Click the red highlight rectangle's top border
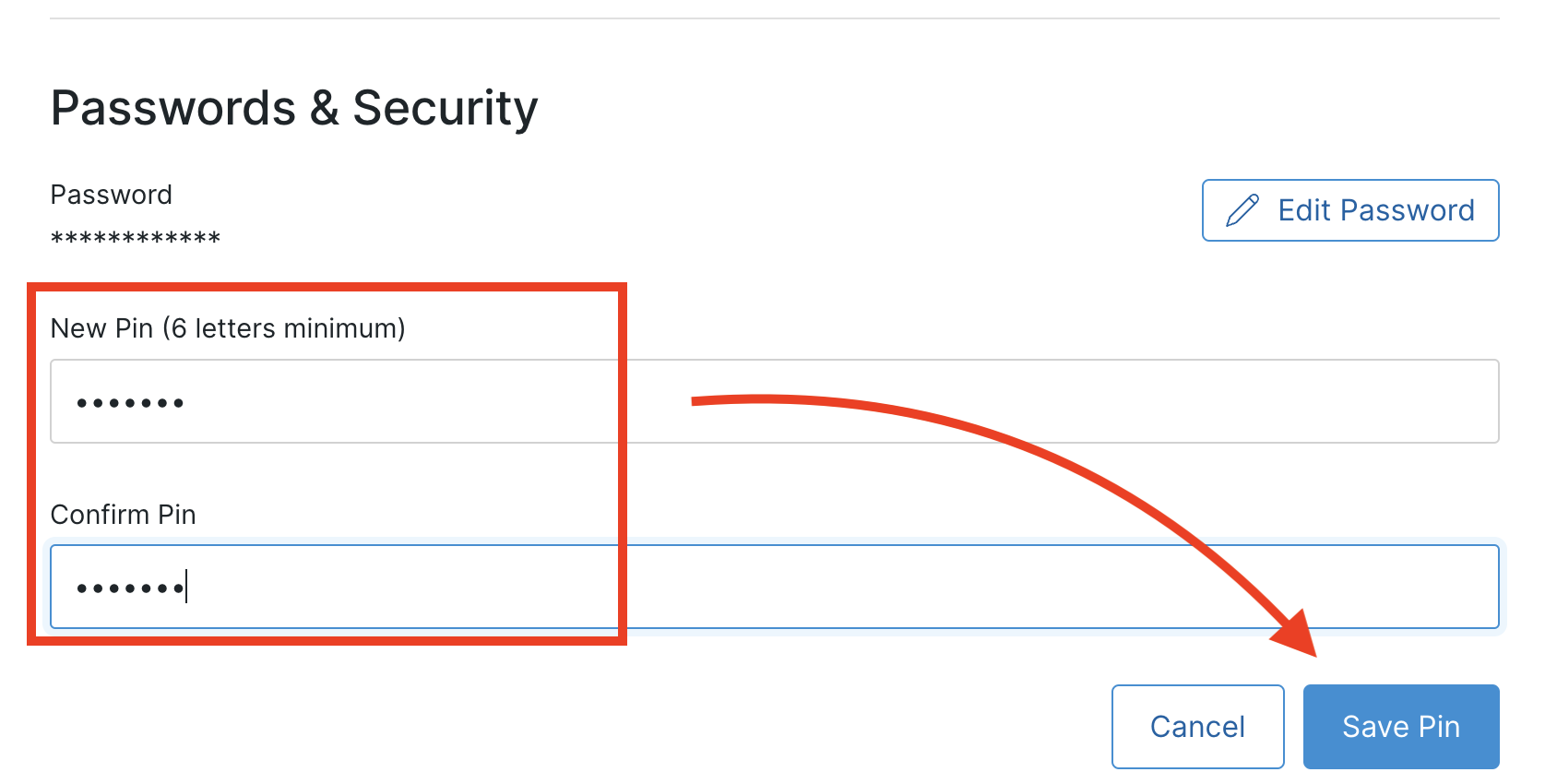 click(327, 288)
